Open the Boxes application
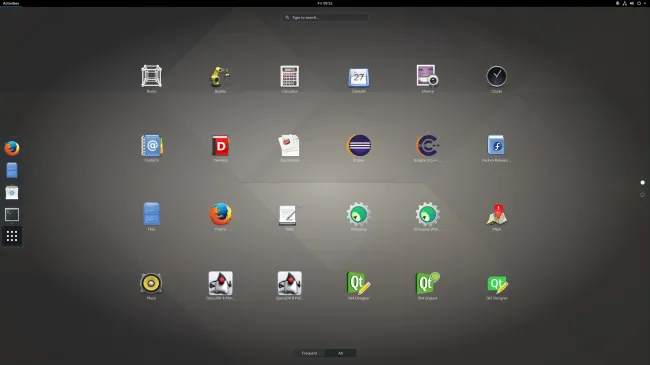650x365 pixels. tap(151, 77)
